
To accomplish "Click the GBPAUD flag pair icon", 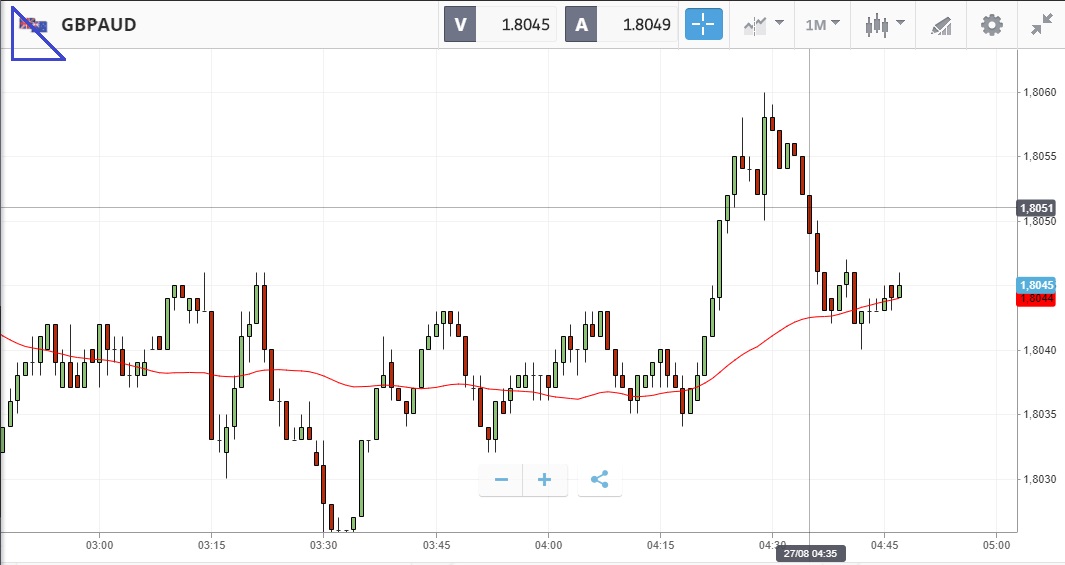I will (x=33, y=25).
